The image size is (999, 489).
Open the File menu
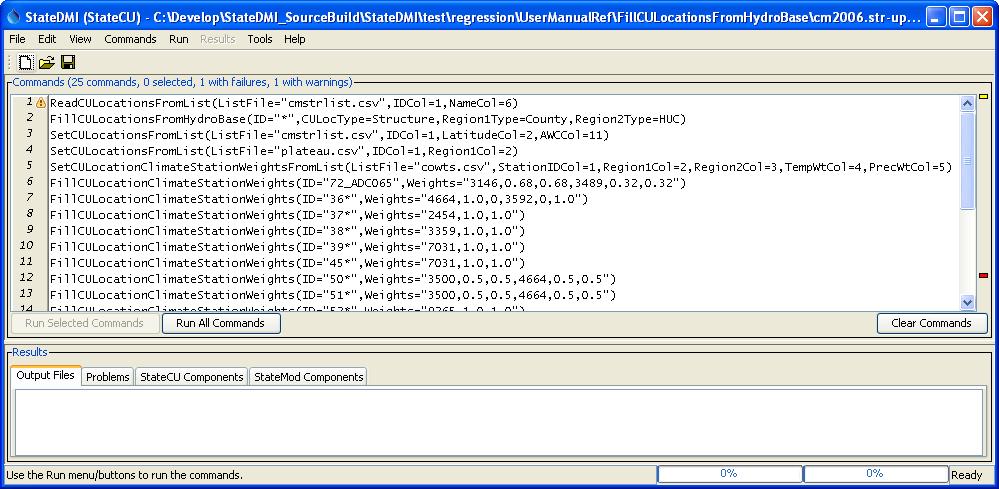17,39
